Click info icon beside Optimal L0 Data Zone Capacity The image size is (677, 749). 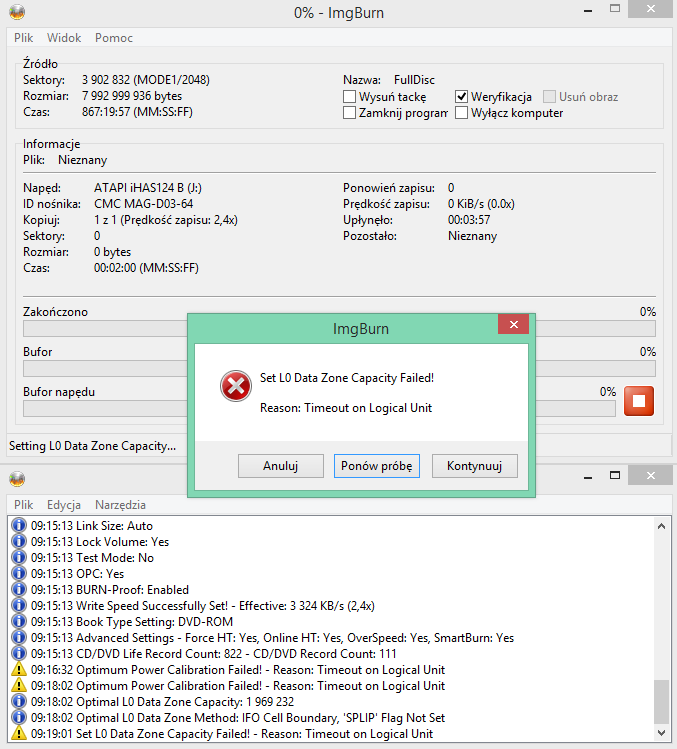tap(19, 702)
